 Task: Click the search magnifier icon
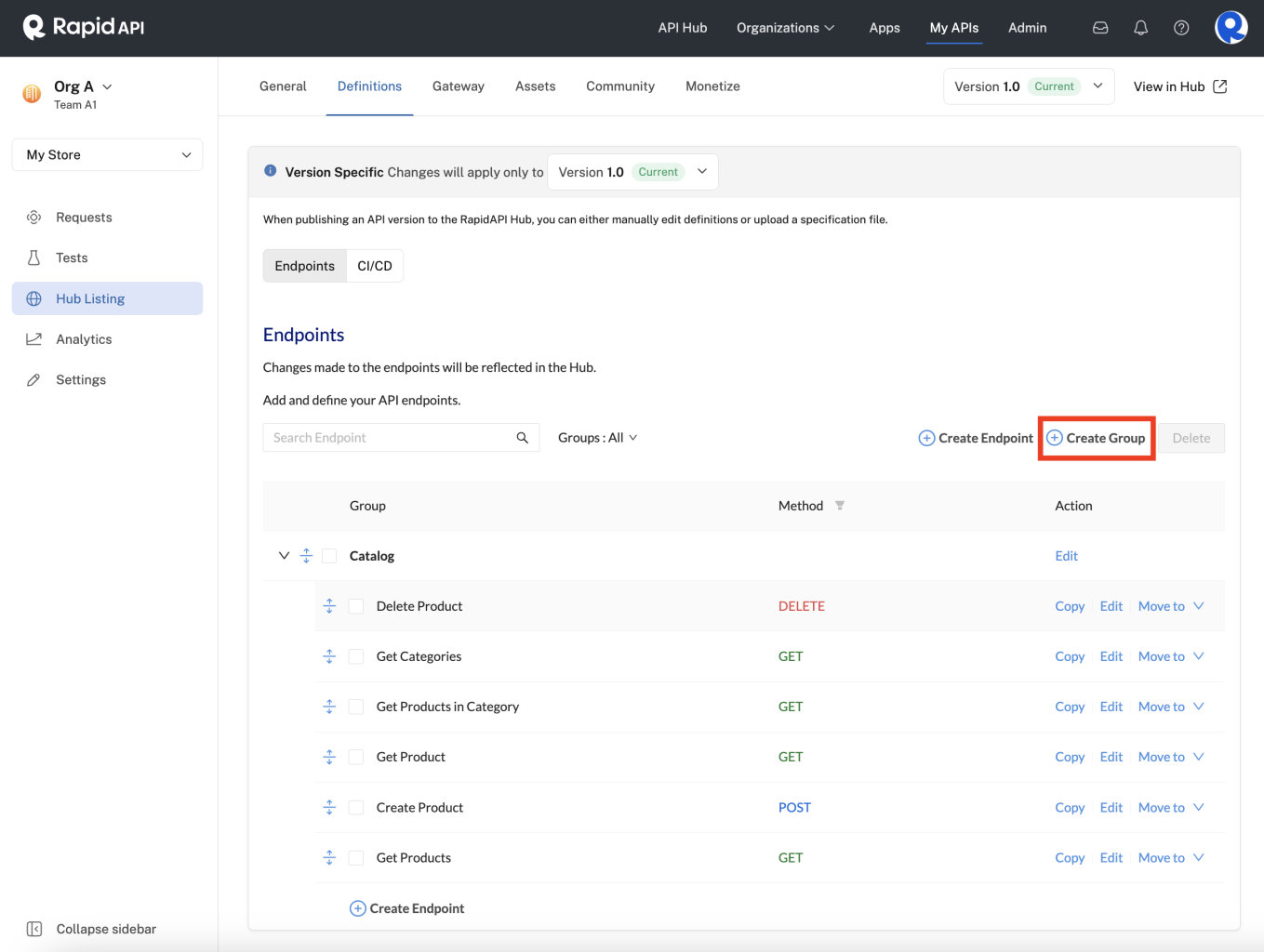click(522, 438)
